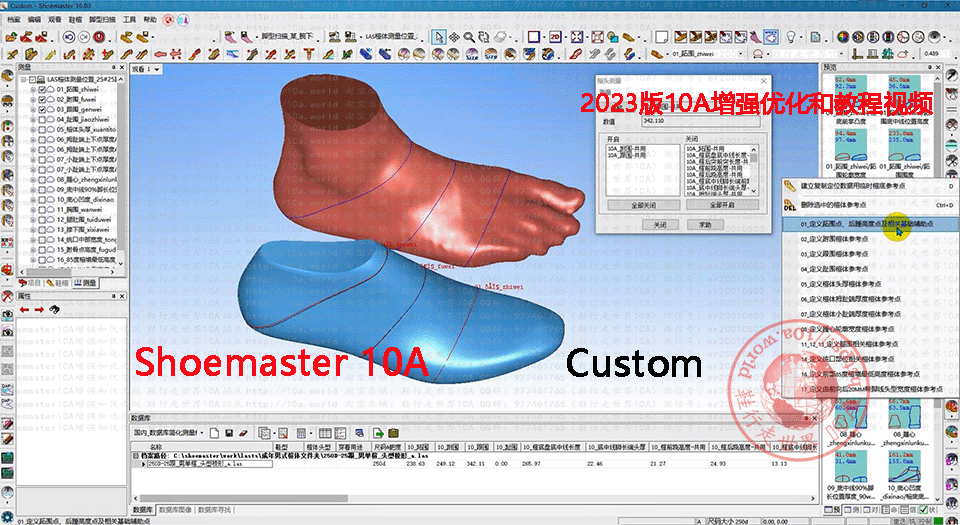Click the magnifier zoom tool
The image size is (960, 525).
click(468, 37)
